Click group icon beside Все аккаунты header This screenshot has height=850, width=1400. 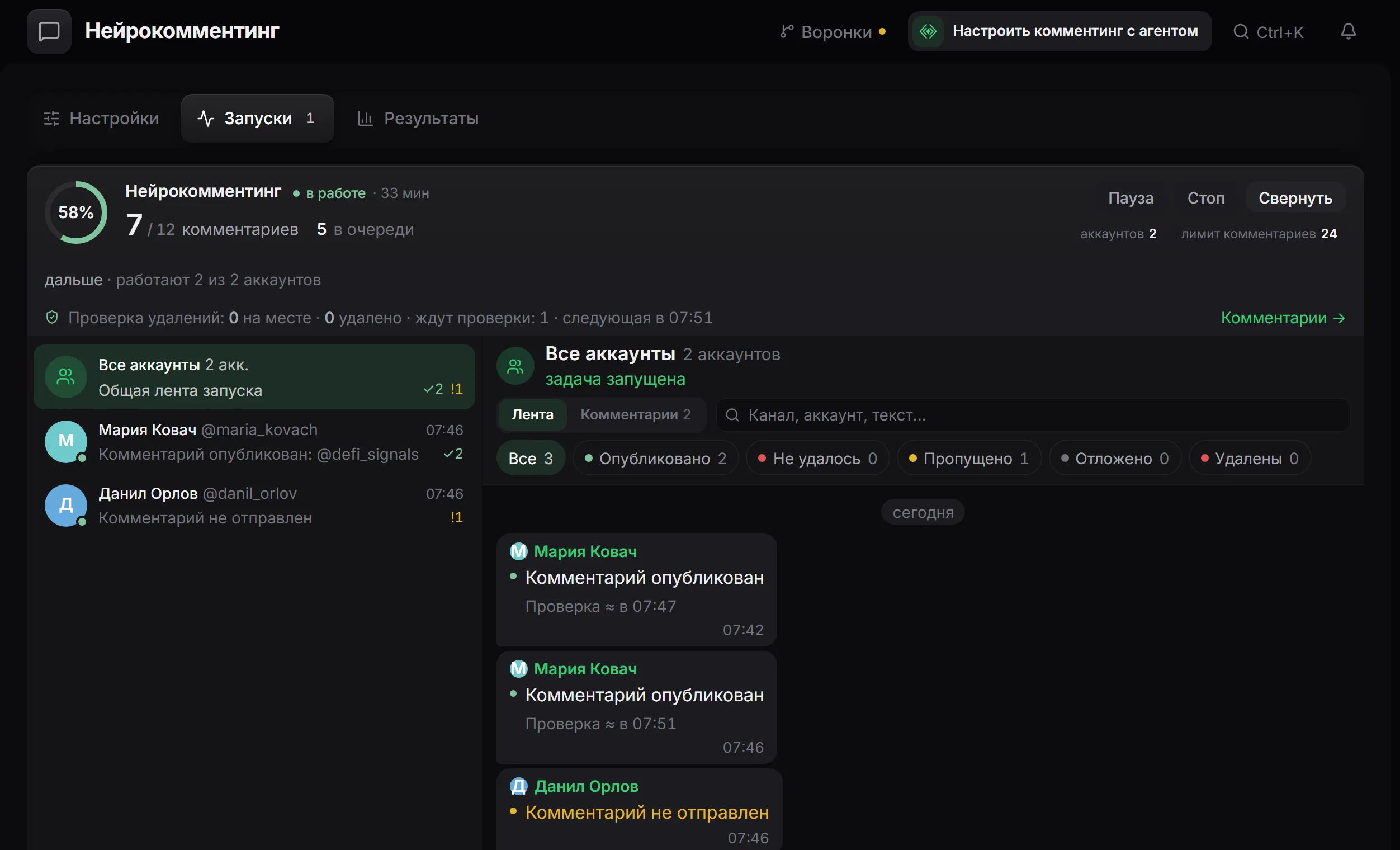click(x=515, y=366)
